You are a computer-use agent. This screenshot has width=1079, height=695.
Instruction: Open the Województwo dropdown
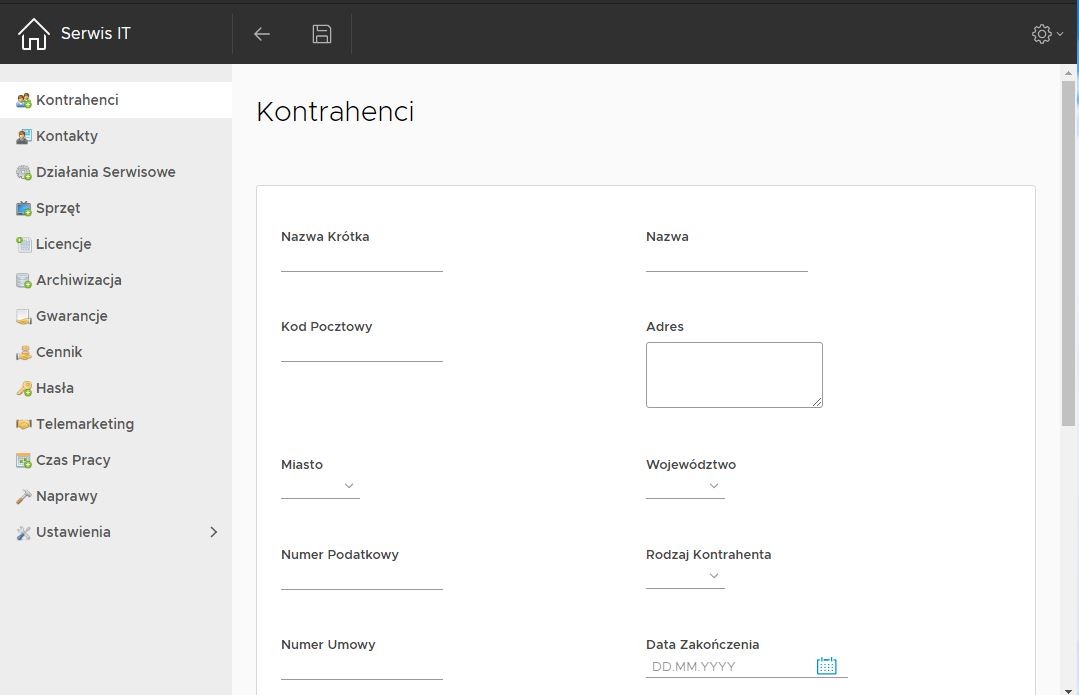[685, 486]
